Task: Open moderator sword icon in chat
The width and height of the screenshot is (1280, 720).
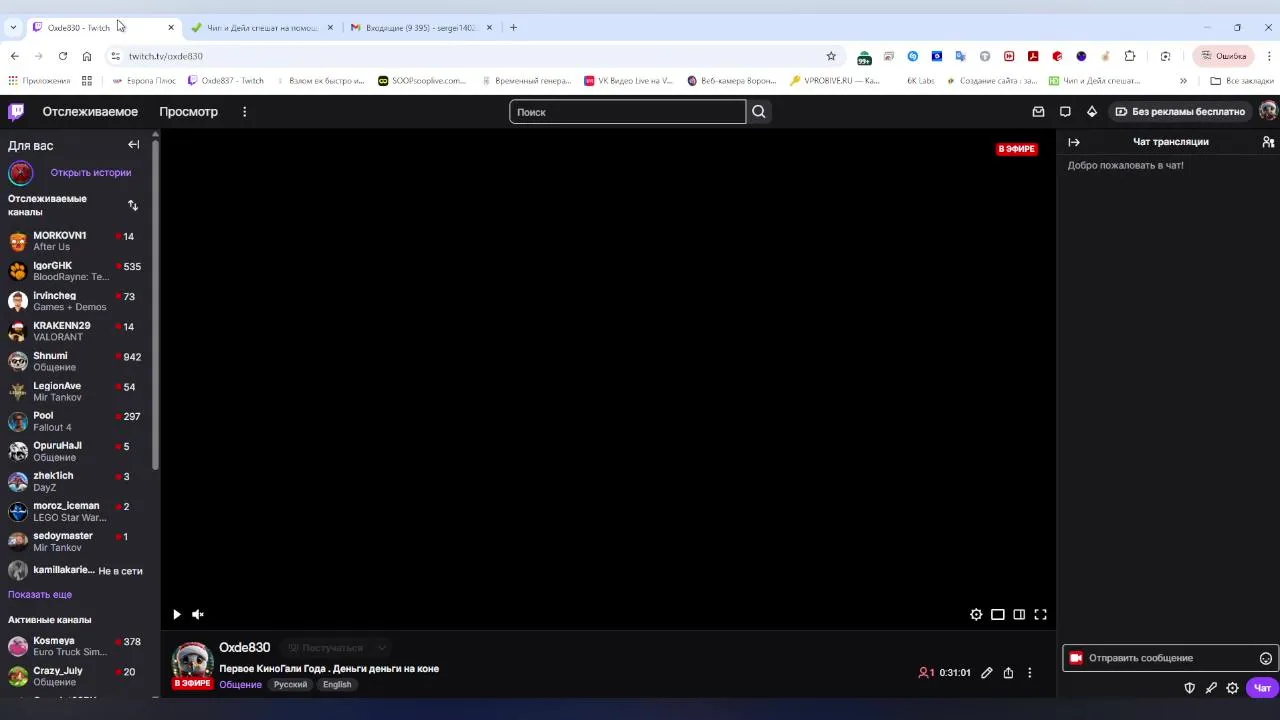Action: [1211, 688]
